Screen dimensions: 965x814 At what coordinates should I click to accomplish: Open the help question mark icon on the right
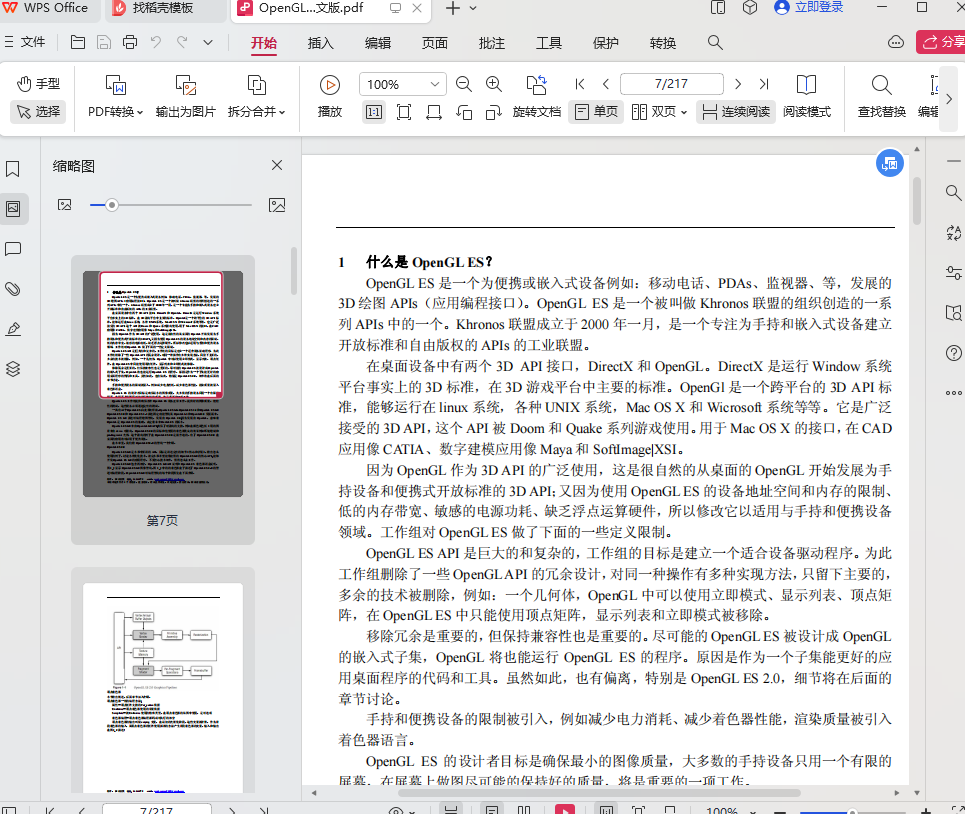[x=953, y=352]
